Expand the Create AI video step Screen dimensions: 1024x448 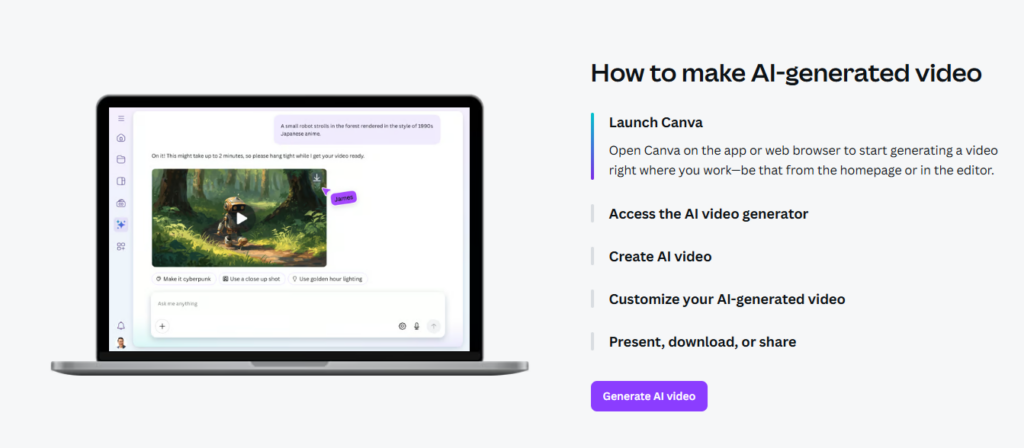click(660, 257)
